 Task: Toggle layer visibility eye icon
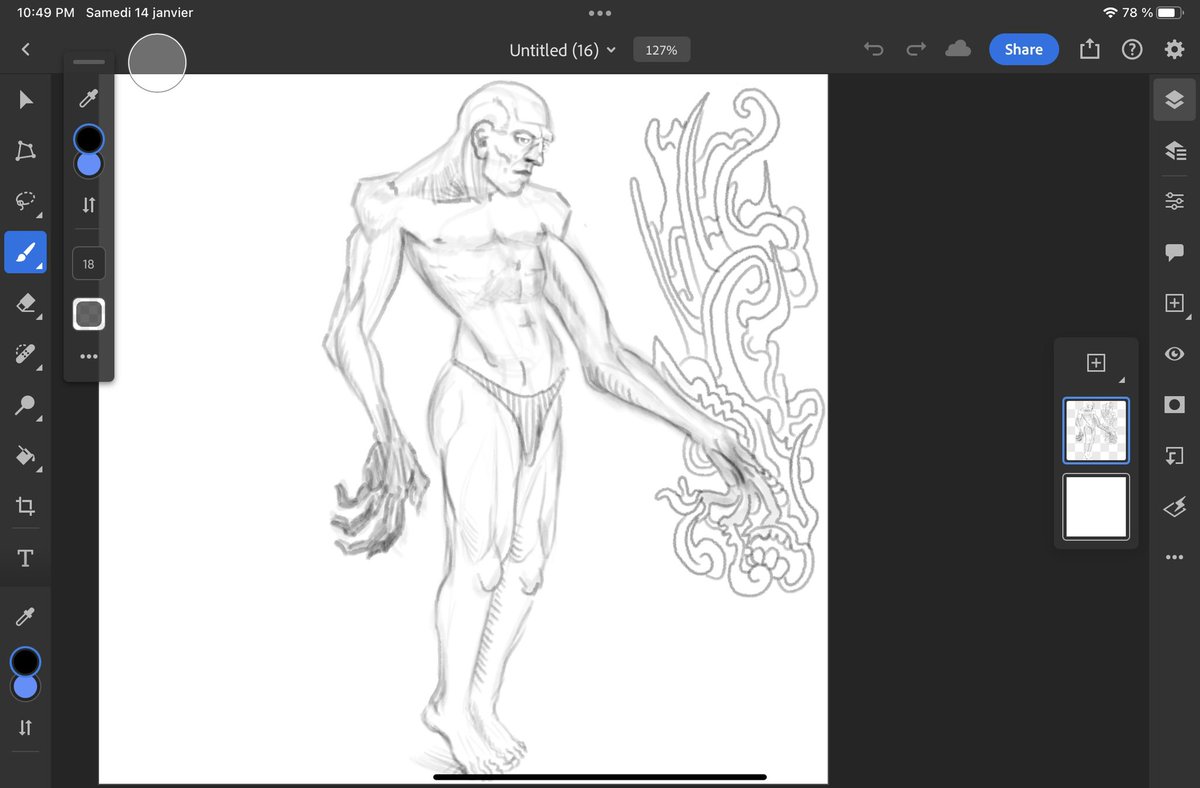point(1174,354)
